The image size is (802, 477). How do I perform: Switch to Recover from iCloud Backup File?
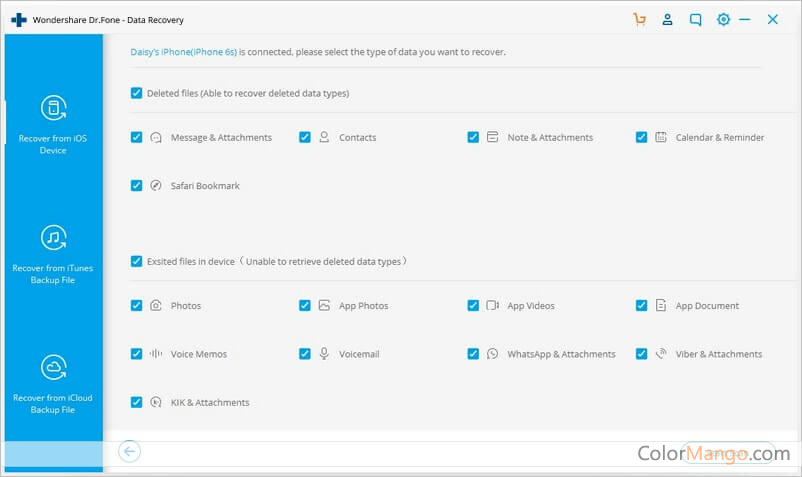[53, 403]
